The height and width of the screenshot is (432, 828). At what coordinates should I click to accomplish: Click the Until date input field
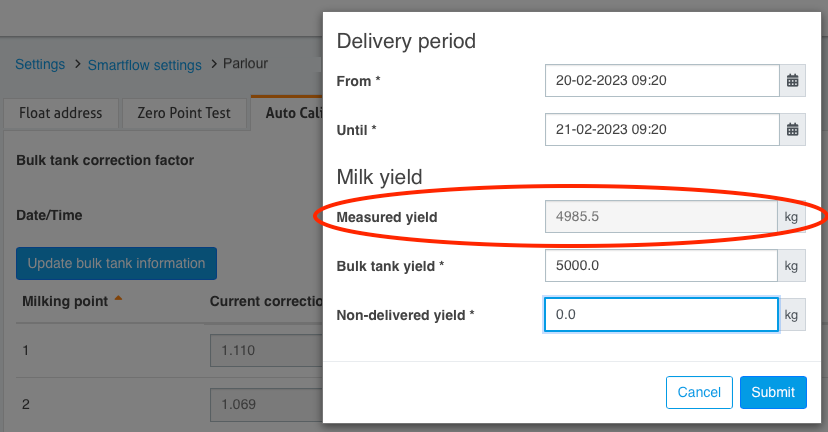pyautogui.click(x=662, y=129)
